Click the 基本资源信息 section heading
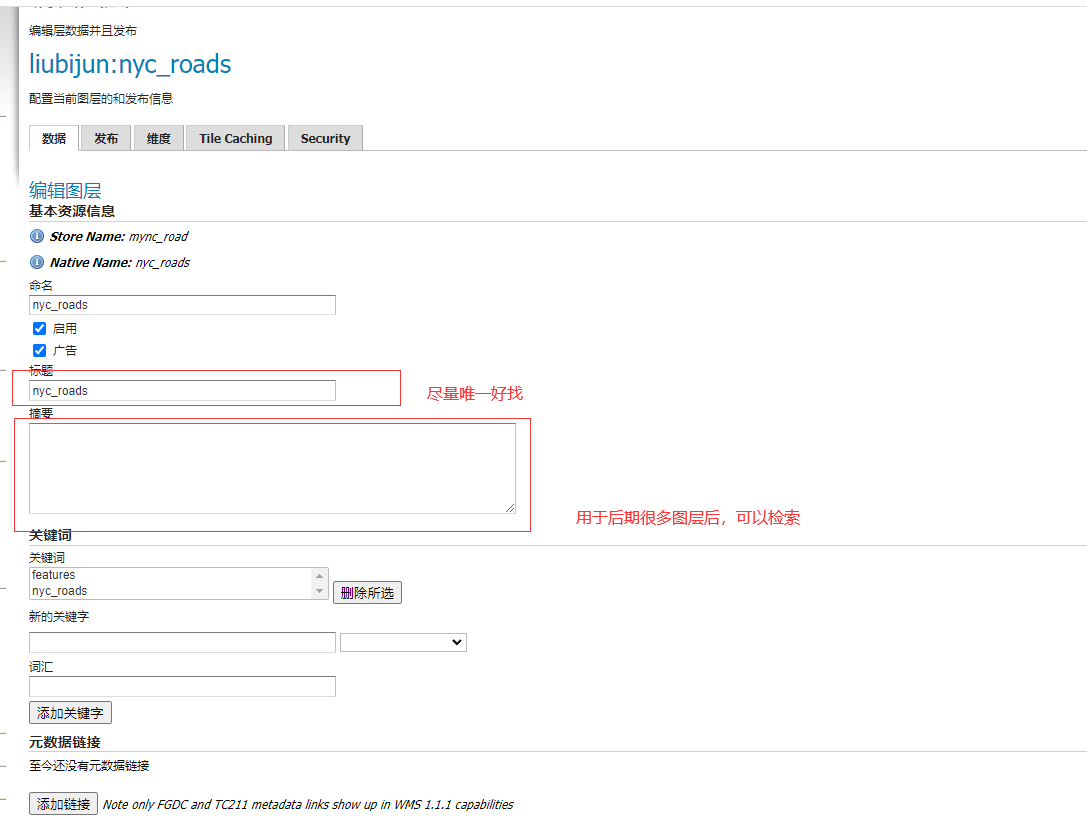The image size is (1087, 827). (x=72, y=211)
